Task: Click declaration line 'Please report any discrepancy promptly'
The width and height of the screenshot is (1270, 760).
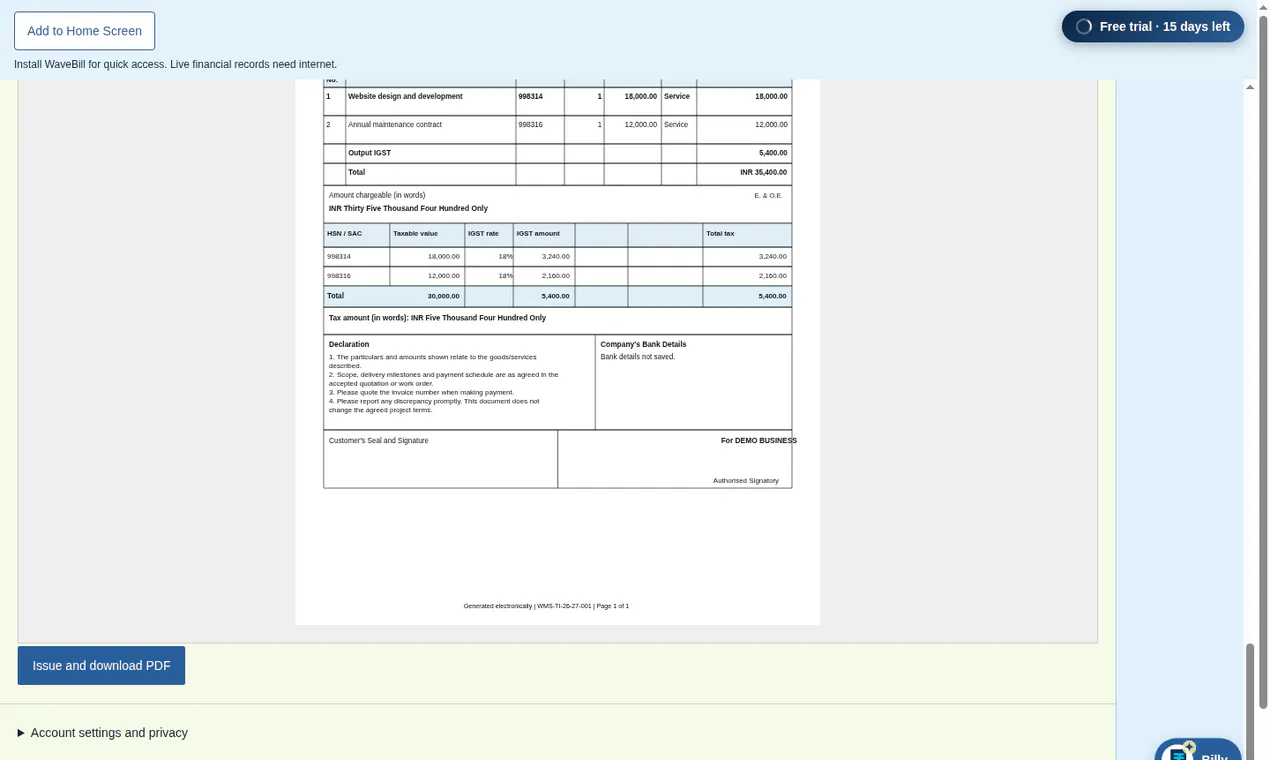Action: click(x=434, y=406)
